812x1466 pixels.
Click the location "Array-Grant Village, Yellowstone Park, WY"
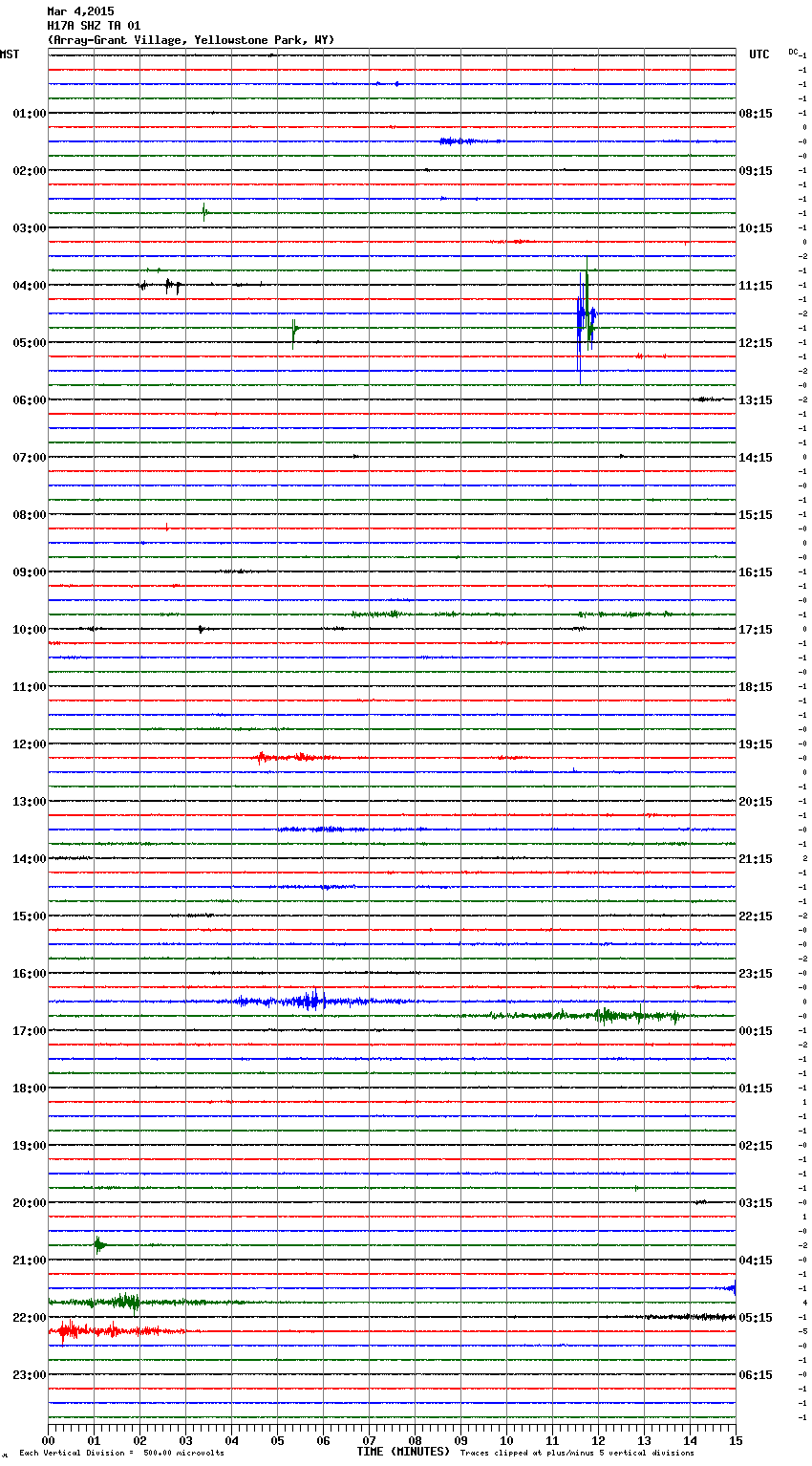[191, 40]
